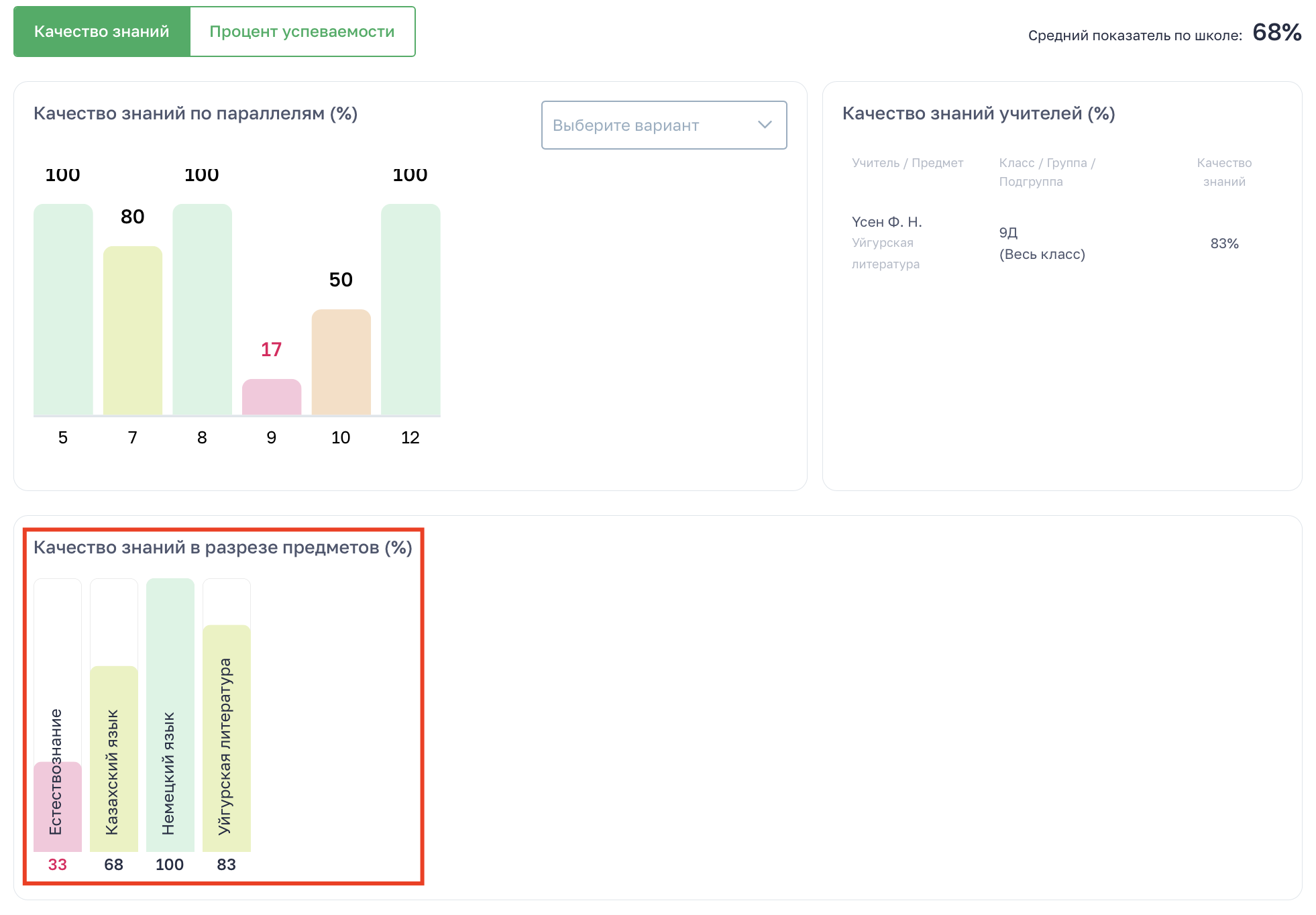
Task: Click the 9Д class cell
Action: click(1008, 233)
